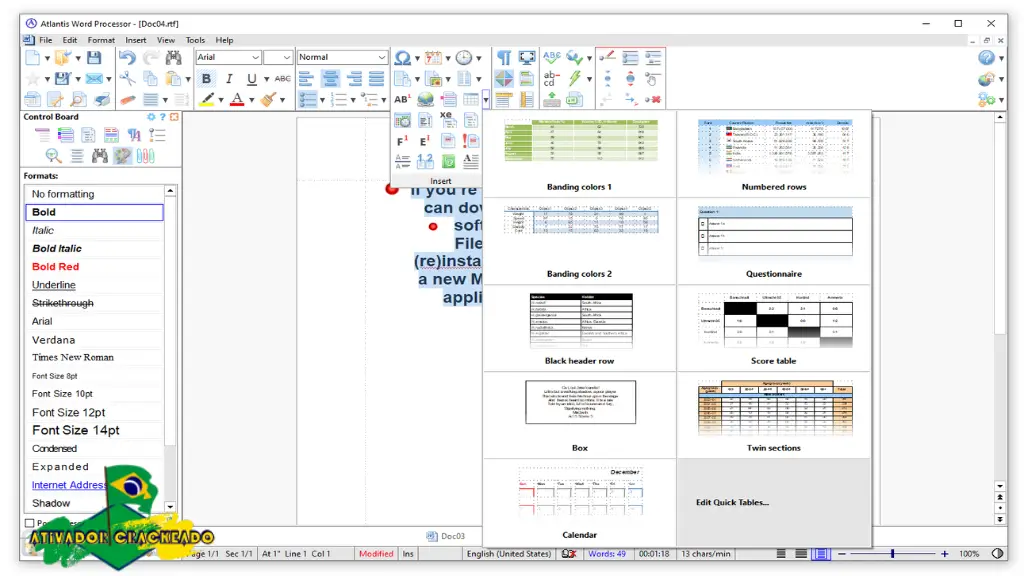The width and height of the screenshot is (1024, 576).
Task: Align paragraph left
Action: click(306, 79)
